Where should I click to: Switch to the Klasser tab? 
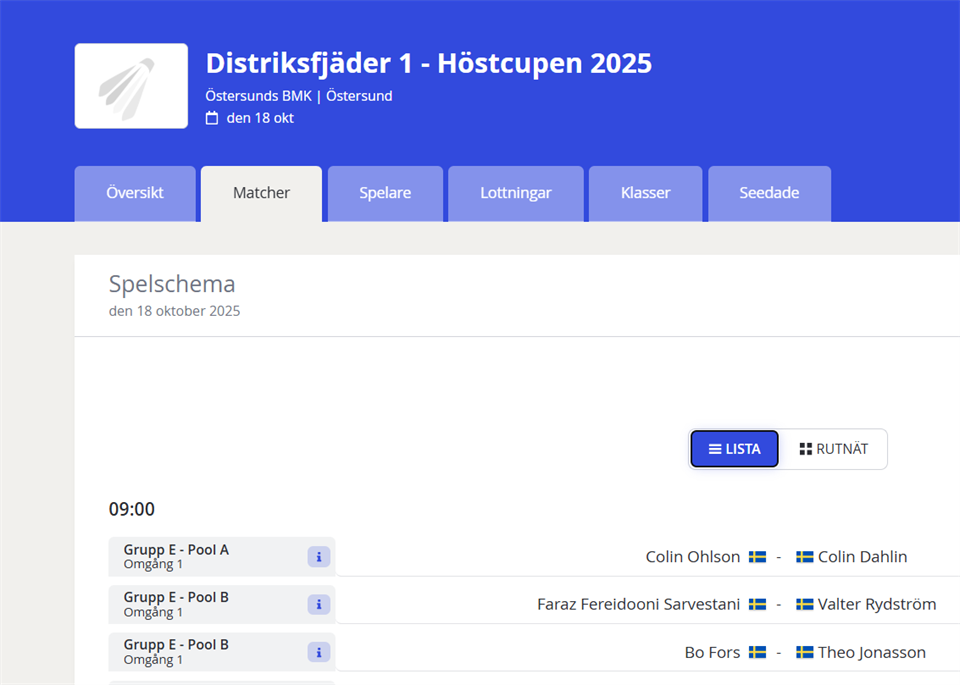coord(645,193)
